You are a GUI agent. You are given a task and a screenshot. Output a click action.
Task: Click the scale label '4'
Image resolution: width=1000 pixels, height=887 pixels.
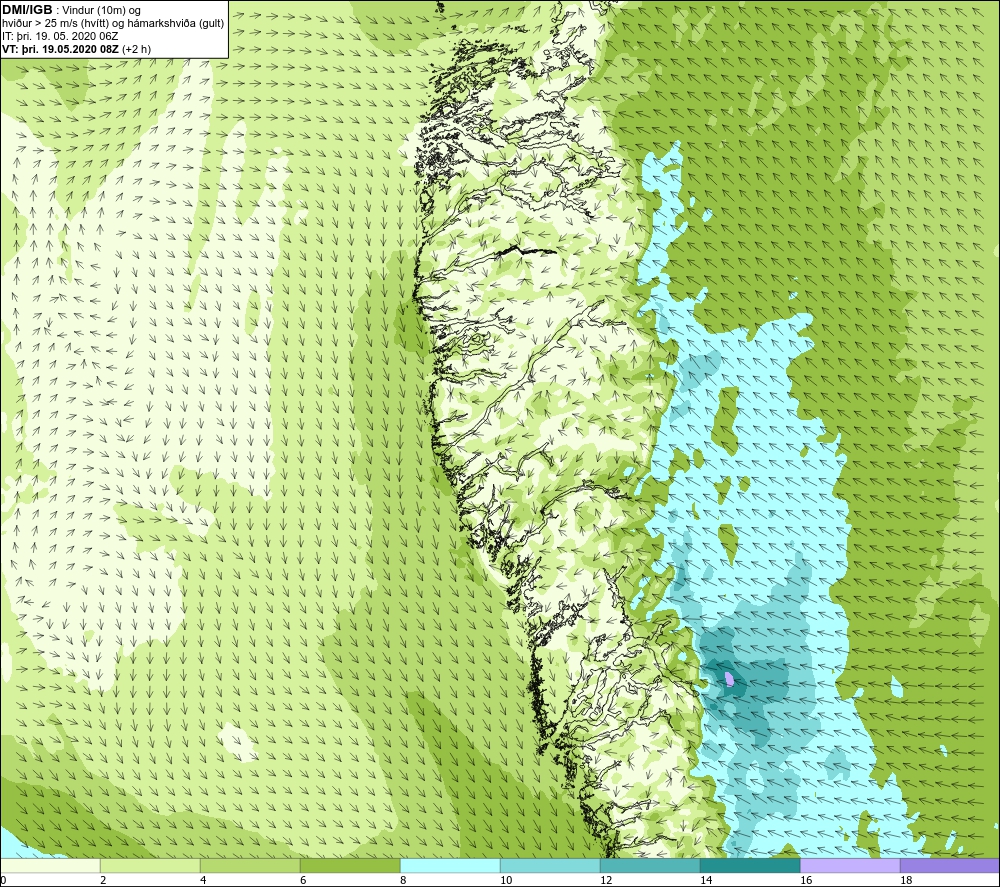click(x=203, y=880)
